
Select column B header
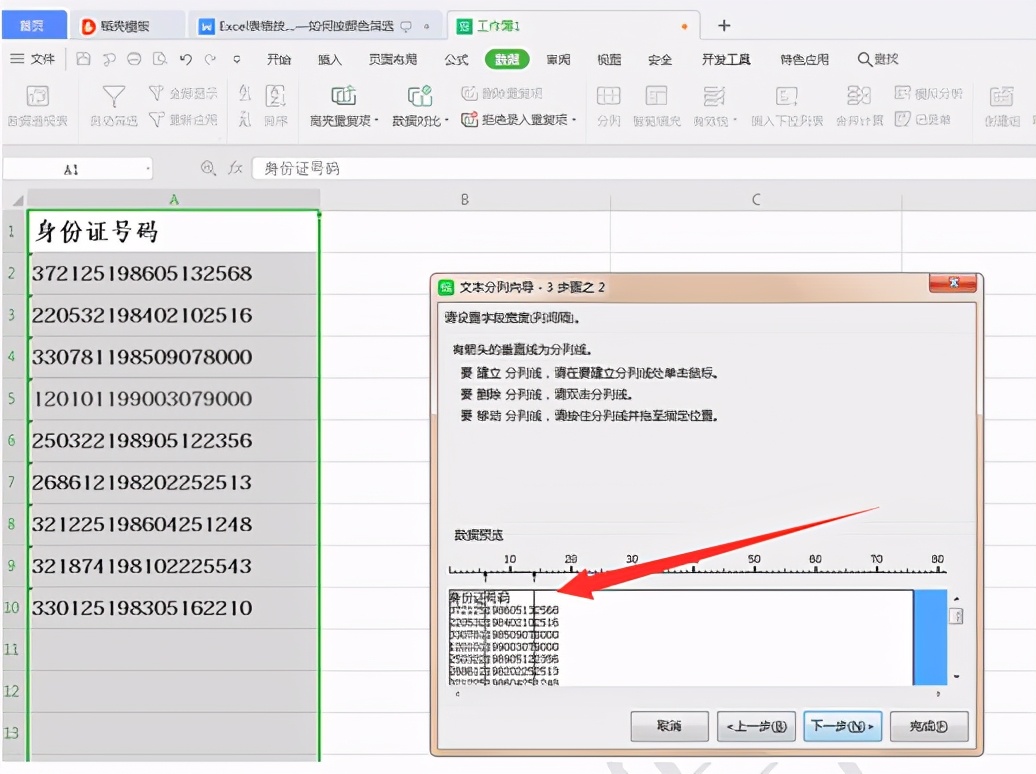(465, 200)
